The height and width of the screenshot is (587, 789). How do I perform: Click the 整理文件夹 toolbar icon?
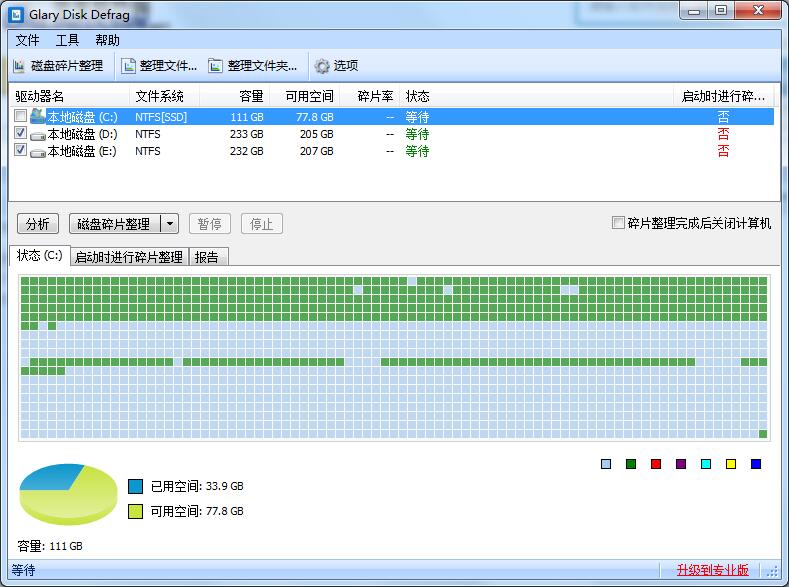pos(215,66)
